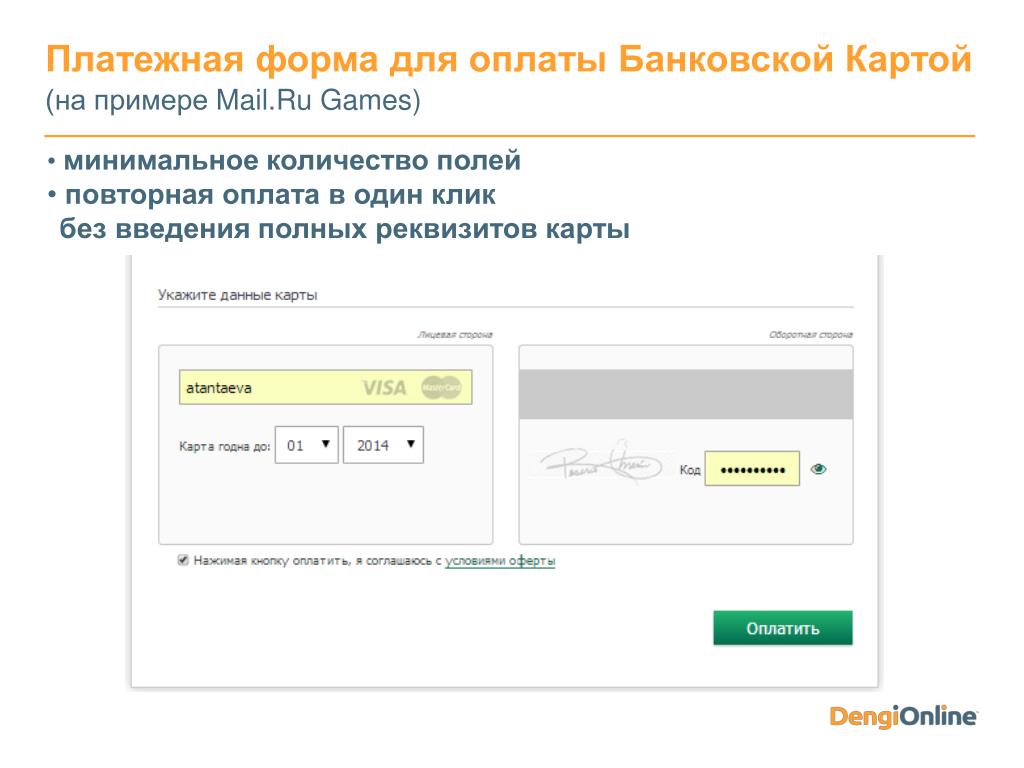The width and height of the screenshot is (1024, 768).
Task: Click the VISA logo in card field
Action: tap(384, 388)
